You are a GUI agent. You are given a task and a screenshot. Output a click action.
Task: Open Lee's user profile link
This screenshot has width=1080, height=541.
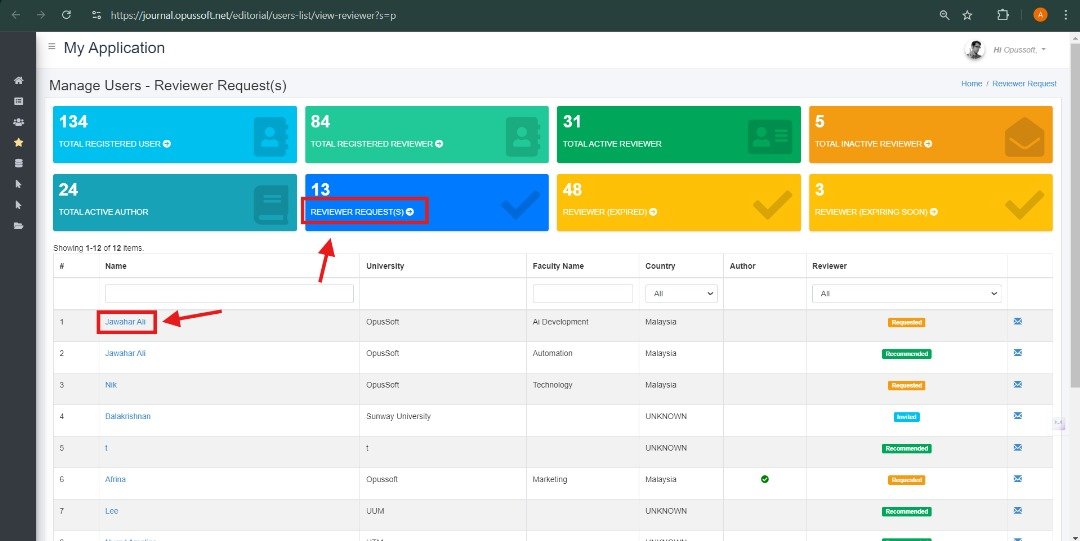pyautogui.click(x=112, y=511)
